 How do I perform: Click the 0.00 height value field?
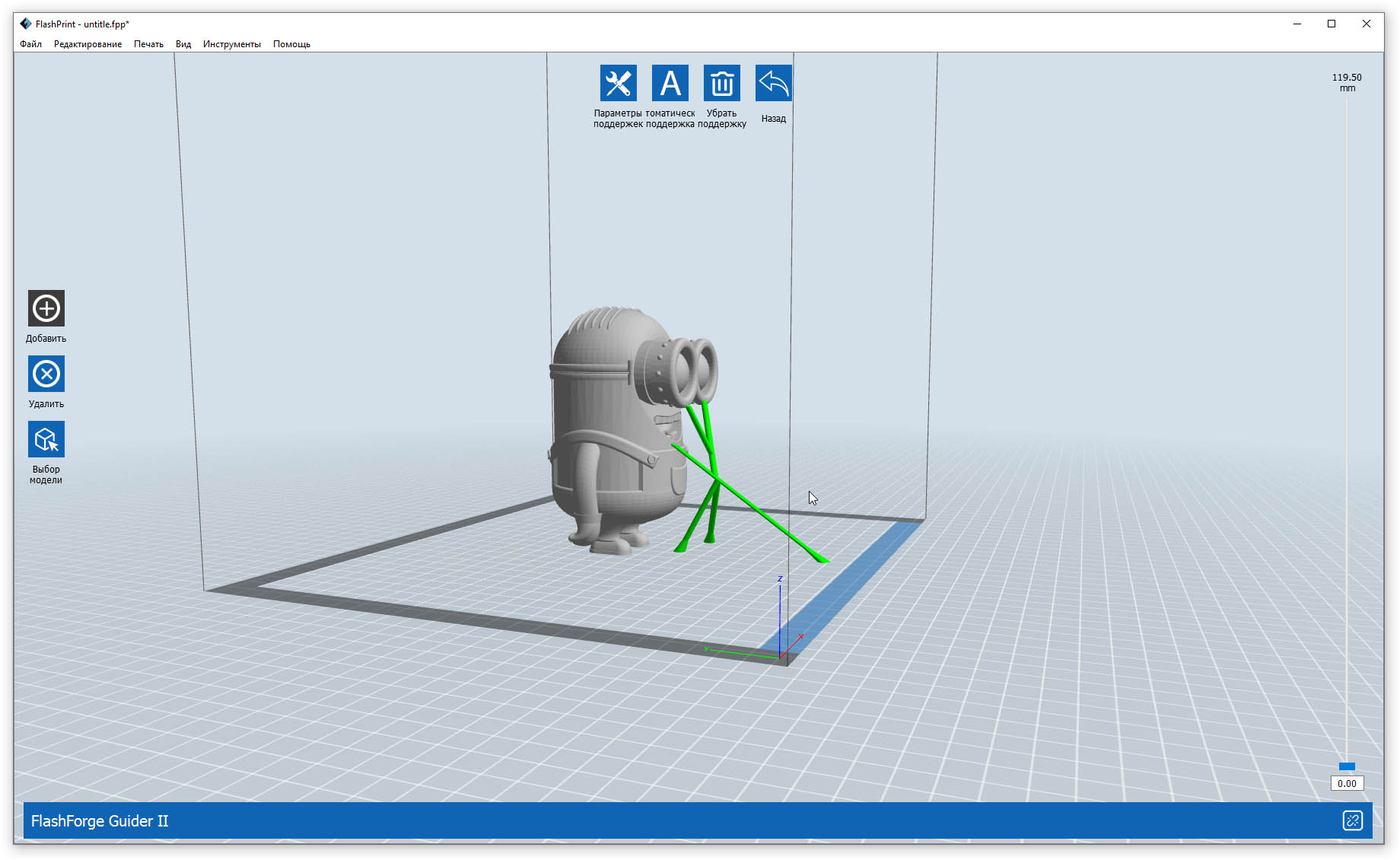[1347, 783]
